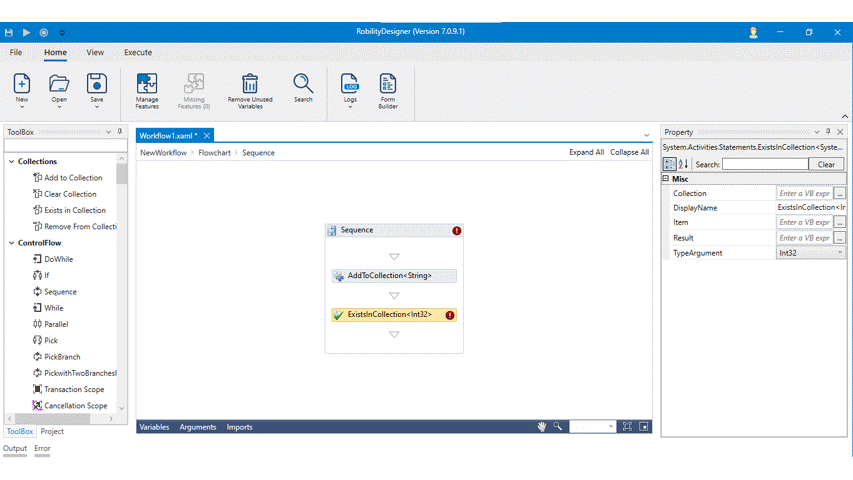
Task: Click the Logs icon
Action: point(350,84)
